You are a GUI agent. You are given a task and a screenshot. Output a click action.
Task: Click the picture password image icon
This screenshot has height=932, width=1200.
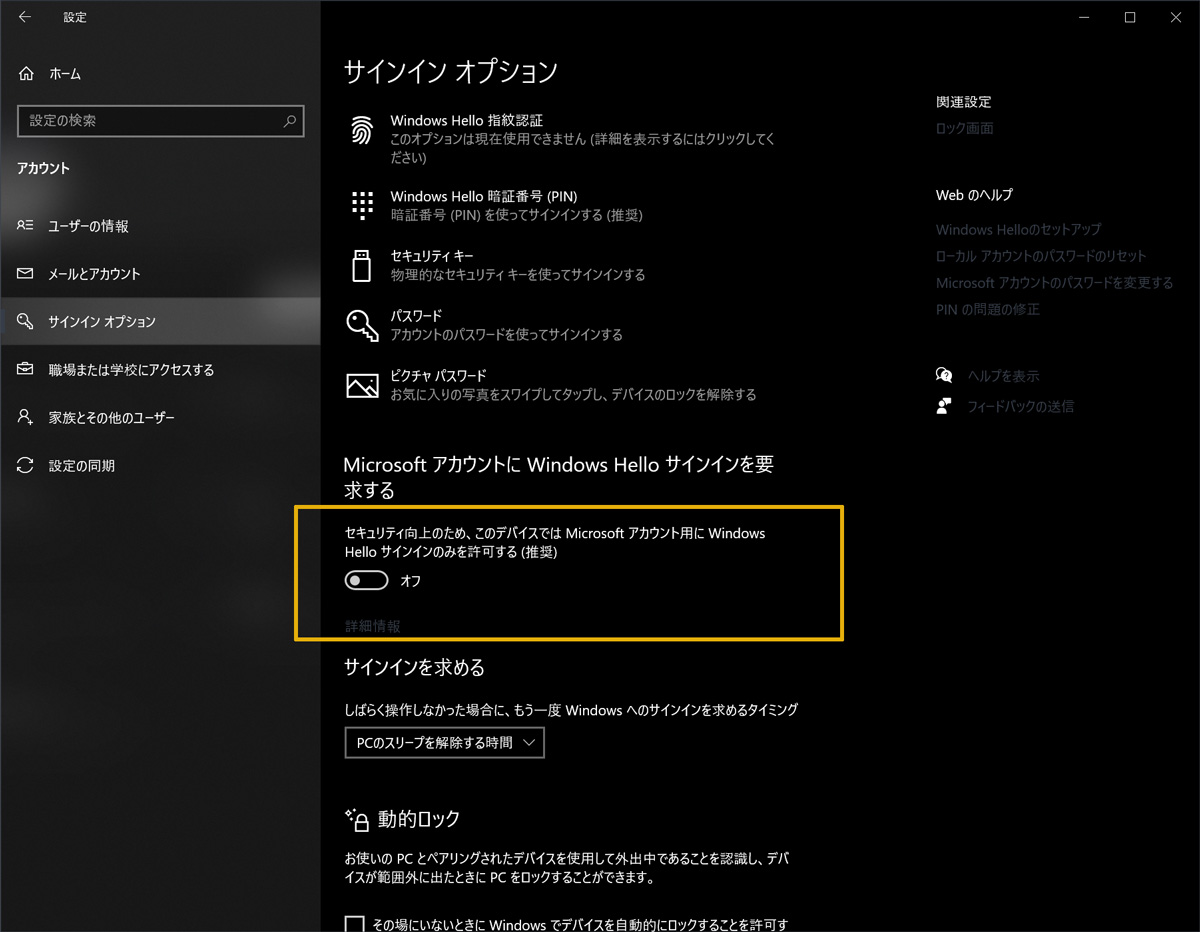361,385
